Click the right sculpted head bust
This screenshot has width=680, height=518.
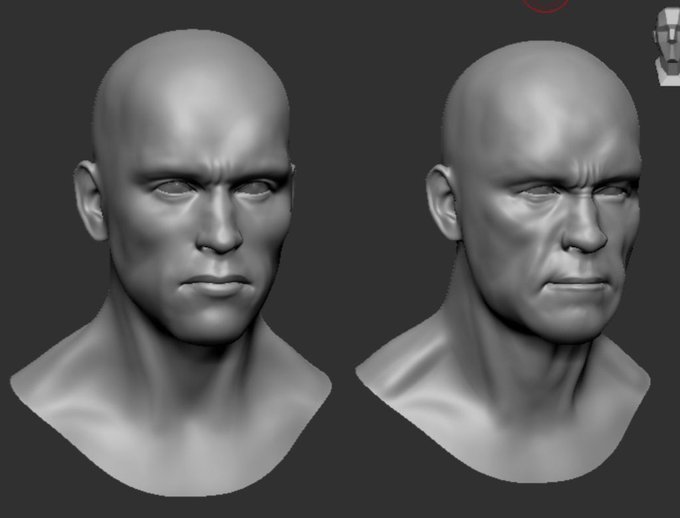[503, 262]
